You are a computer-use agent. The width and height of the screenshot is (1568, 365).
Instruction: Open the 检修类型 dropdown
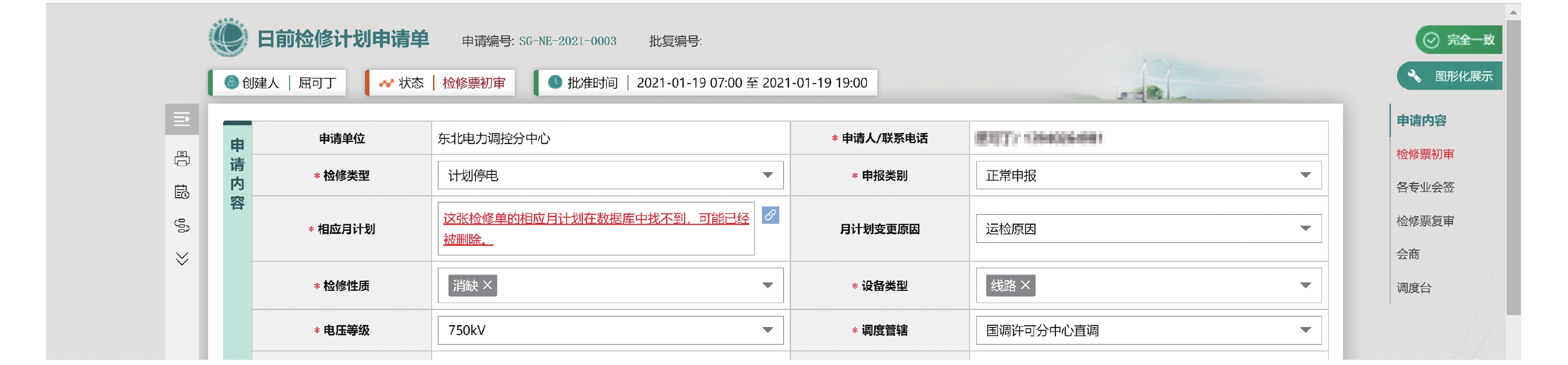pos(610,175)
